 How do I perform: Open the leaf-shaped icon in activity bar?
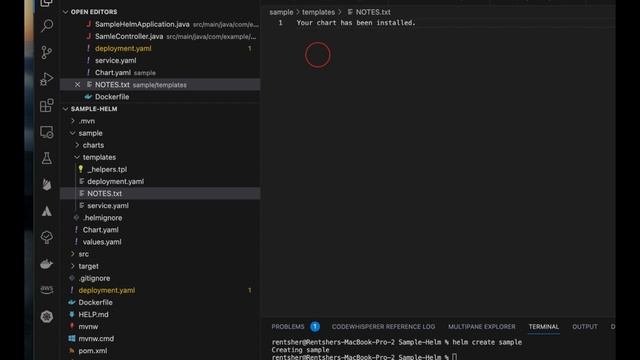(47, 184)
